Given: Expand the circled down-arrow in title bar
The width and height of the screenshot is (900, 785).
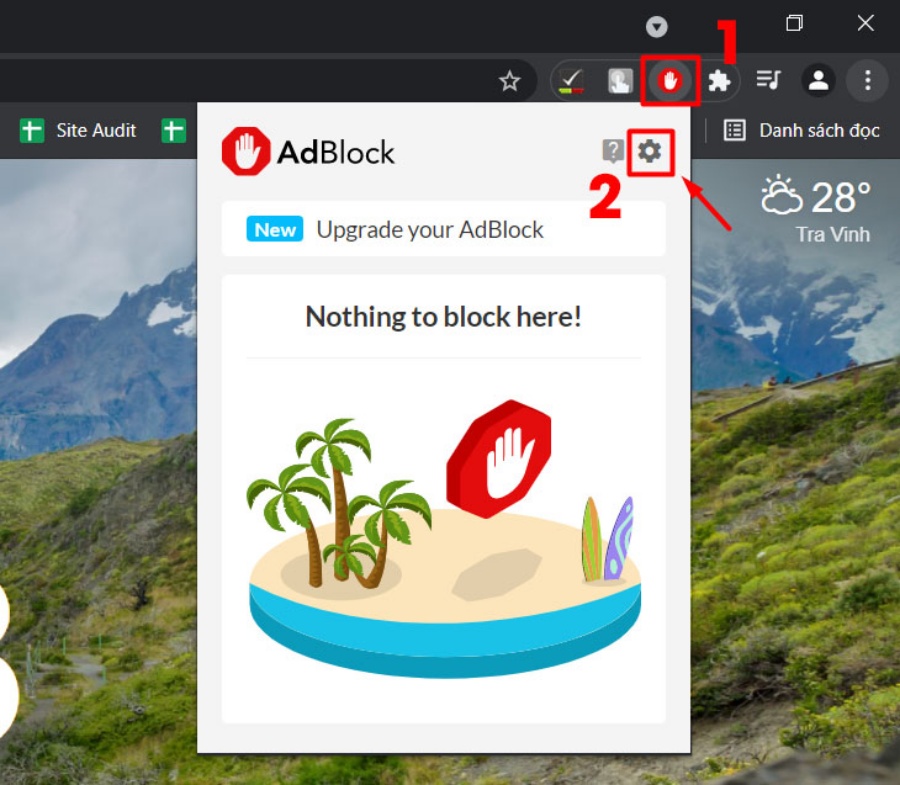Looking at the screenshot, I should (656, 26).
